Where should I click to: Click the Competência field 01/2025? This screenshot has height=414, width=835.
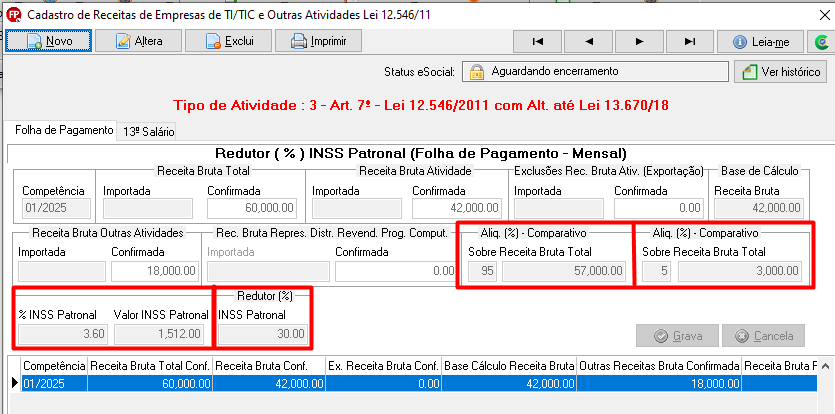tap(56, 208)
